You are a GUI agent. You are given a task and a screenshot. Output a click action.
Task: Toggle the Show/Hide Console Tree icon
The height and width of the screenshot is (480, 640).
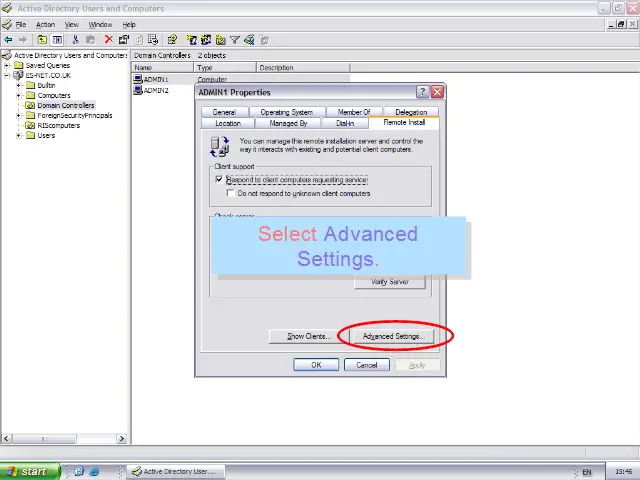[57, 40]
